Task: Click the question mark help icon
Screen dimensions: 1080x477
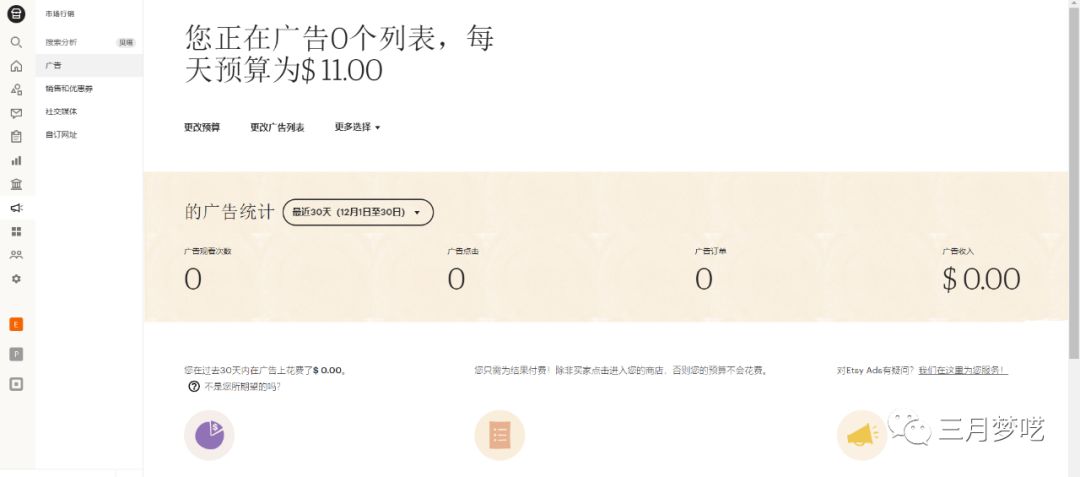Action: (193, 386)
